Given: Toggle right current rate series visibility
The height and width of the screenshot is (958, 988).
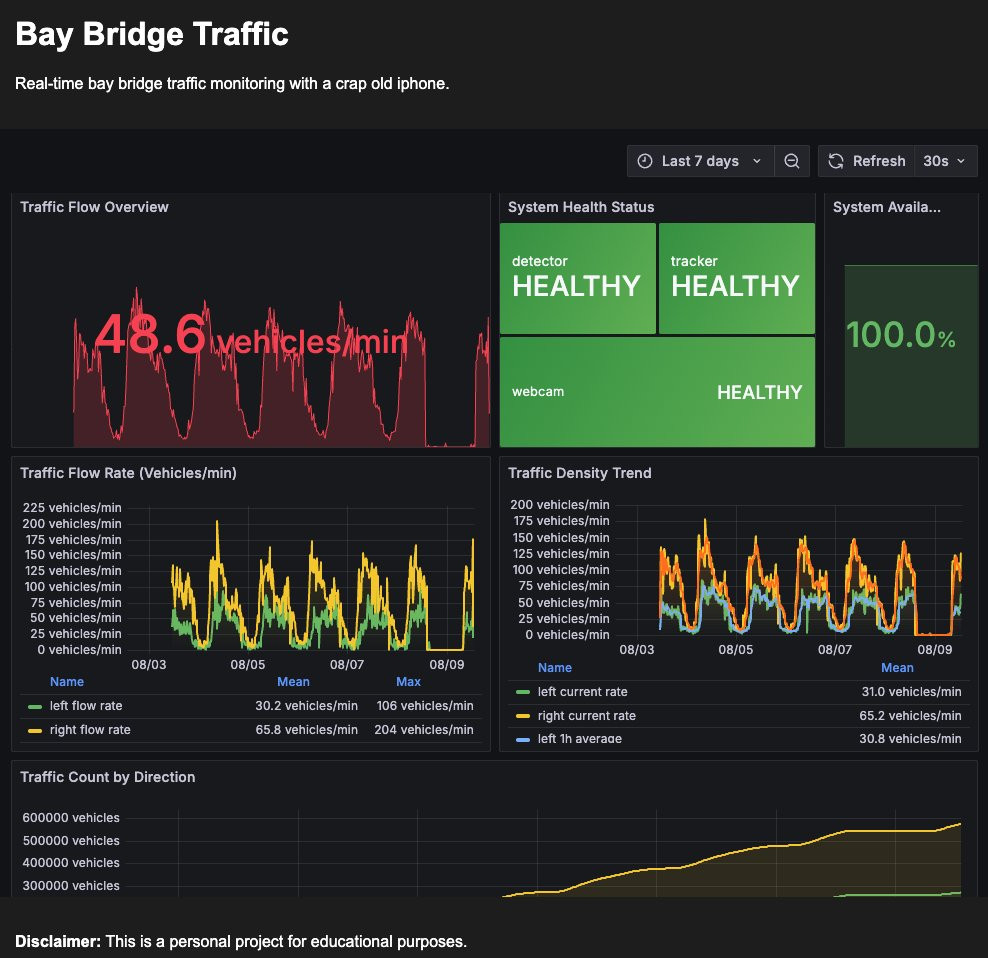Looking at the screenshot, I should click(x=587, y=716).
